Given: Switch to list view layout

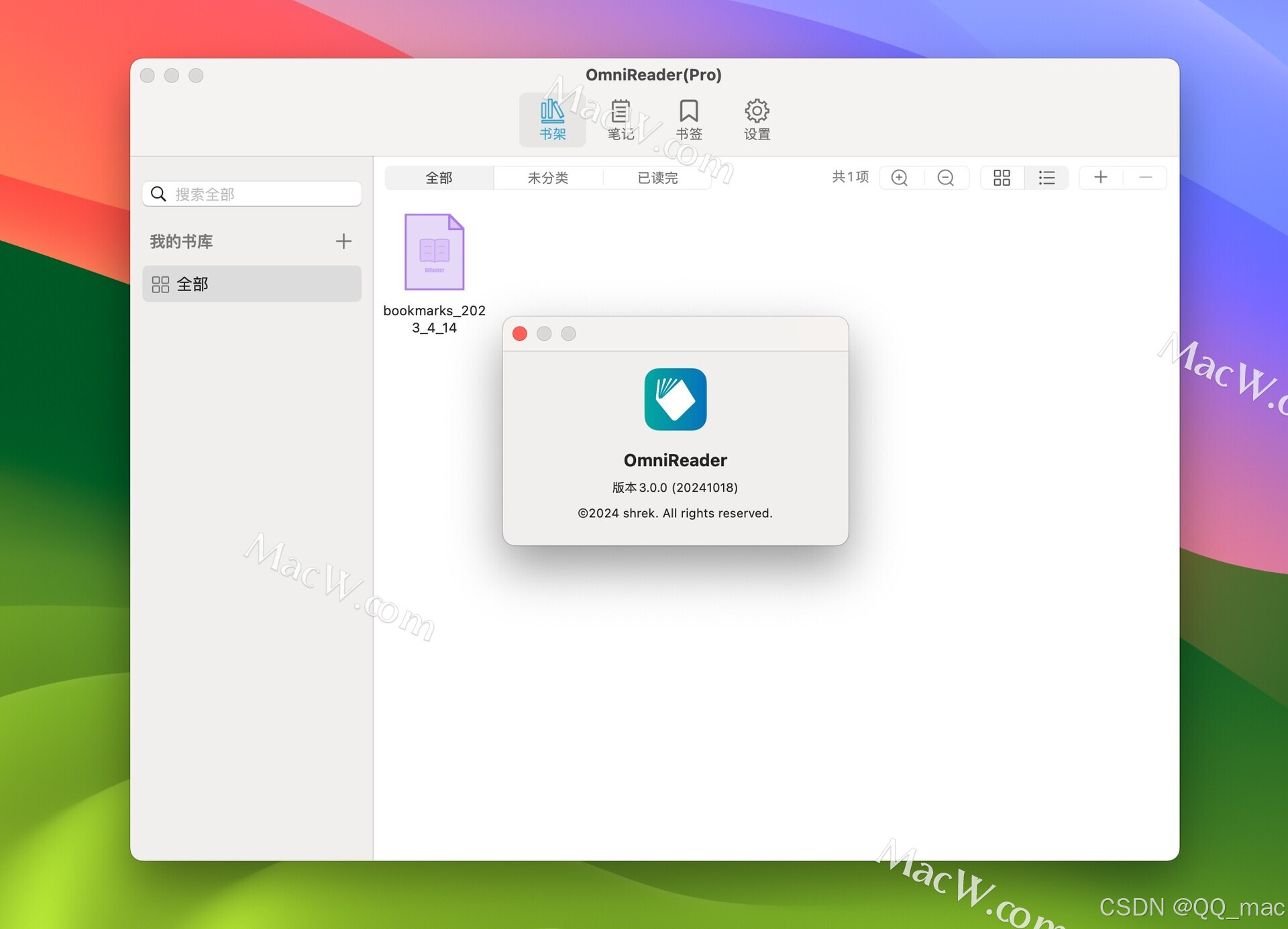Looking at the screenshot, I should click(x=1046, y=178).
